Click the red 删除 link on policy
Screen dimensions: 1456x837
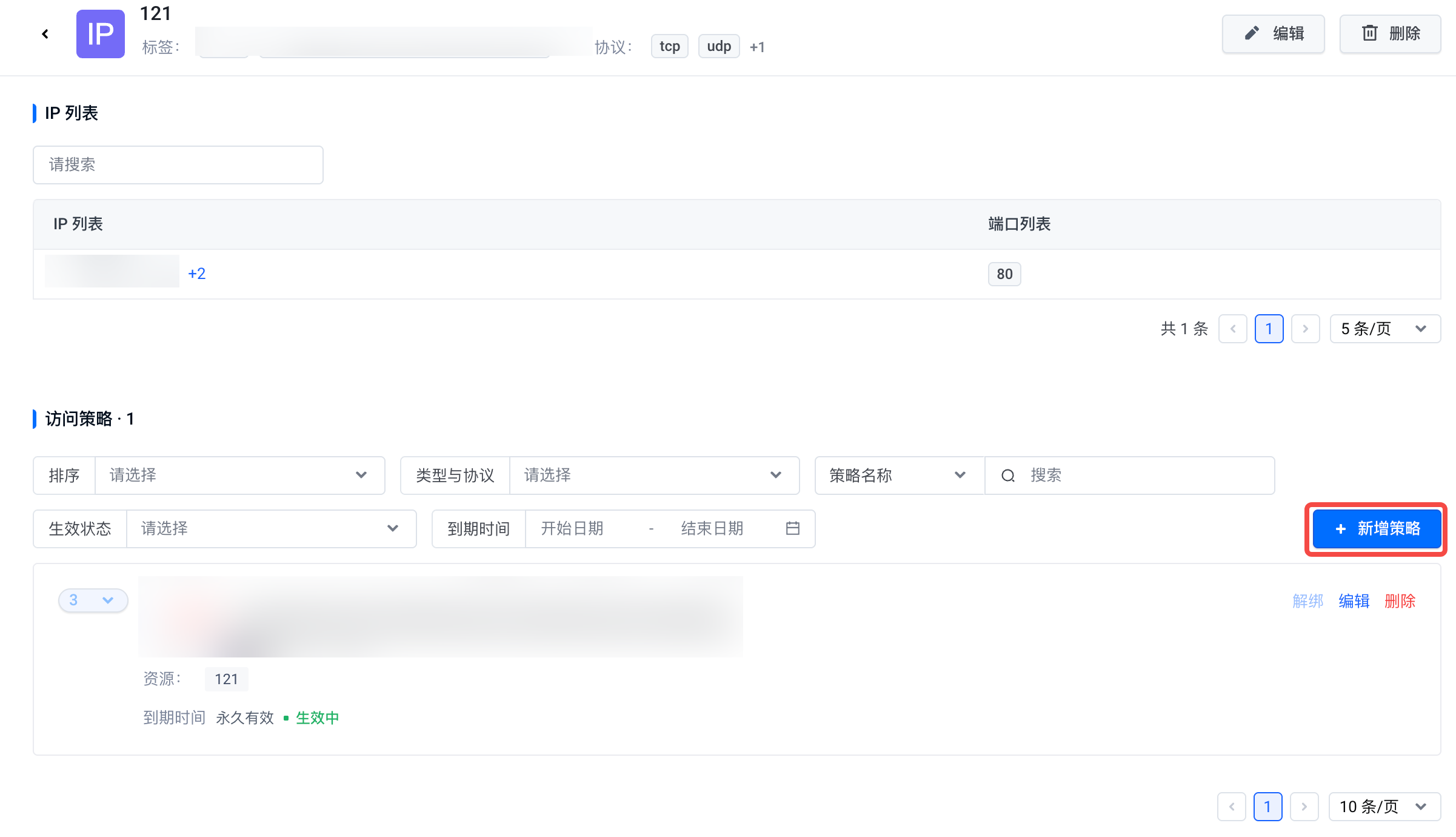1400,601
